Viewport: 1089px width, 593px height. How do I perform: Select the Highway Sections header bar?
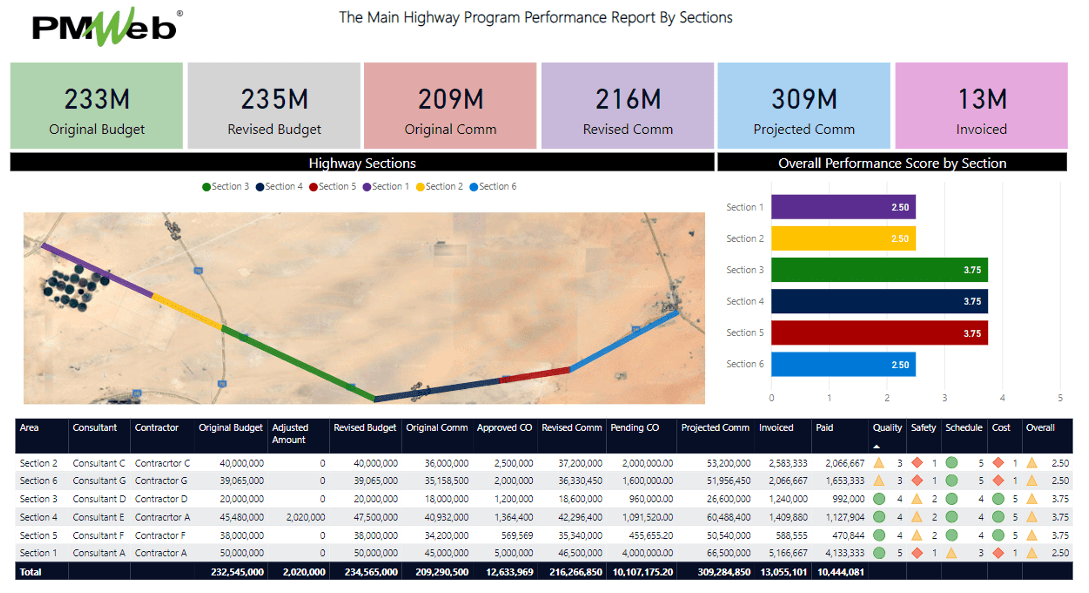[360, 162]
